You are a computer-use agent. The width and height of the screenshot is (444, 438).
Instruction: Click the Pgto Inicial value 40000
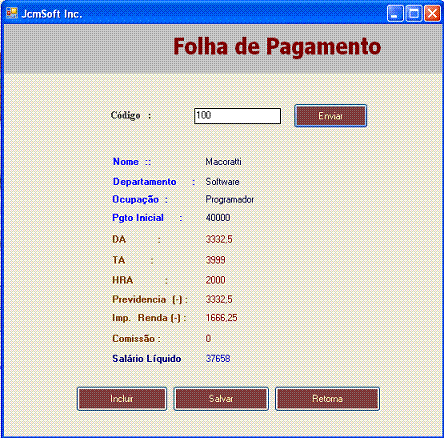pyautogui.click(x=218, y=218)
